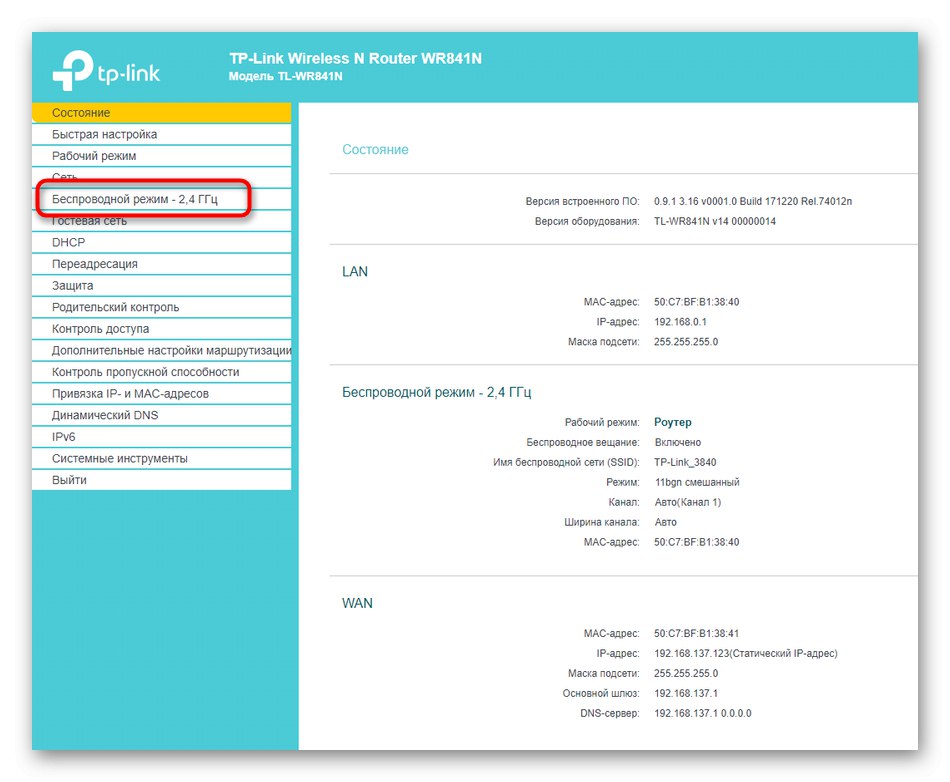The height and width of the screenshot is (782, 950).
Task: Click the SSID name TP-Link_3840
Action: pos(688,462)
